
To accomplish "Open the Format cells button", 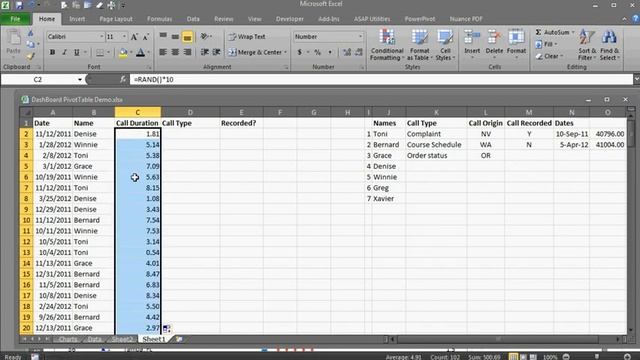I will pyautogui.click(x=516, y=44).
